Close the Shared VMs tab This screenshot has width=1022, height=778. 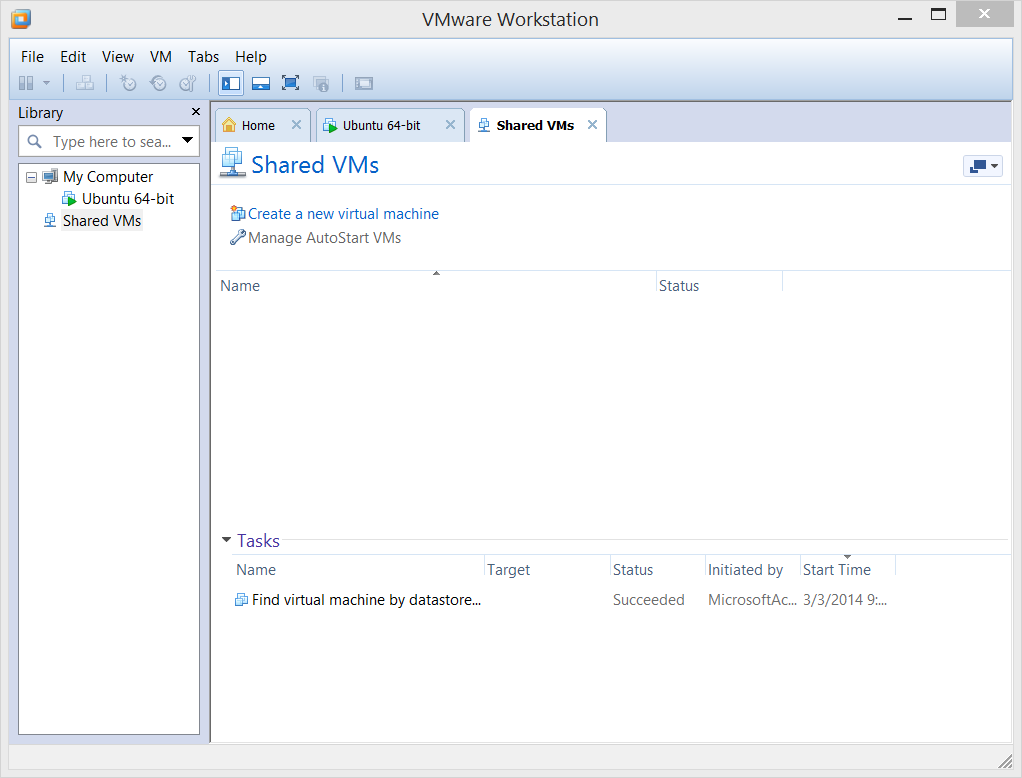pyautogui.click(x=592, y=124)
